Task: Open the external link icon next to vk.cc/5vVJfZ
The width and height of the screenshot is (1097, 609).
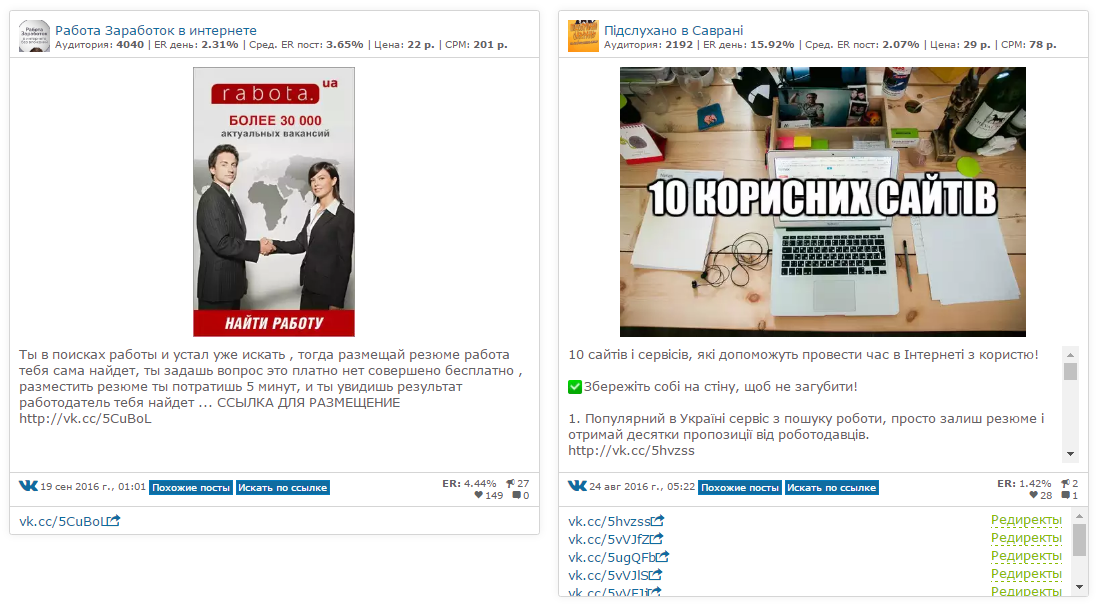Action: pyautogui.click(x=656, y=539)
